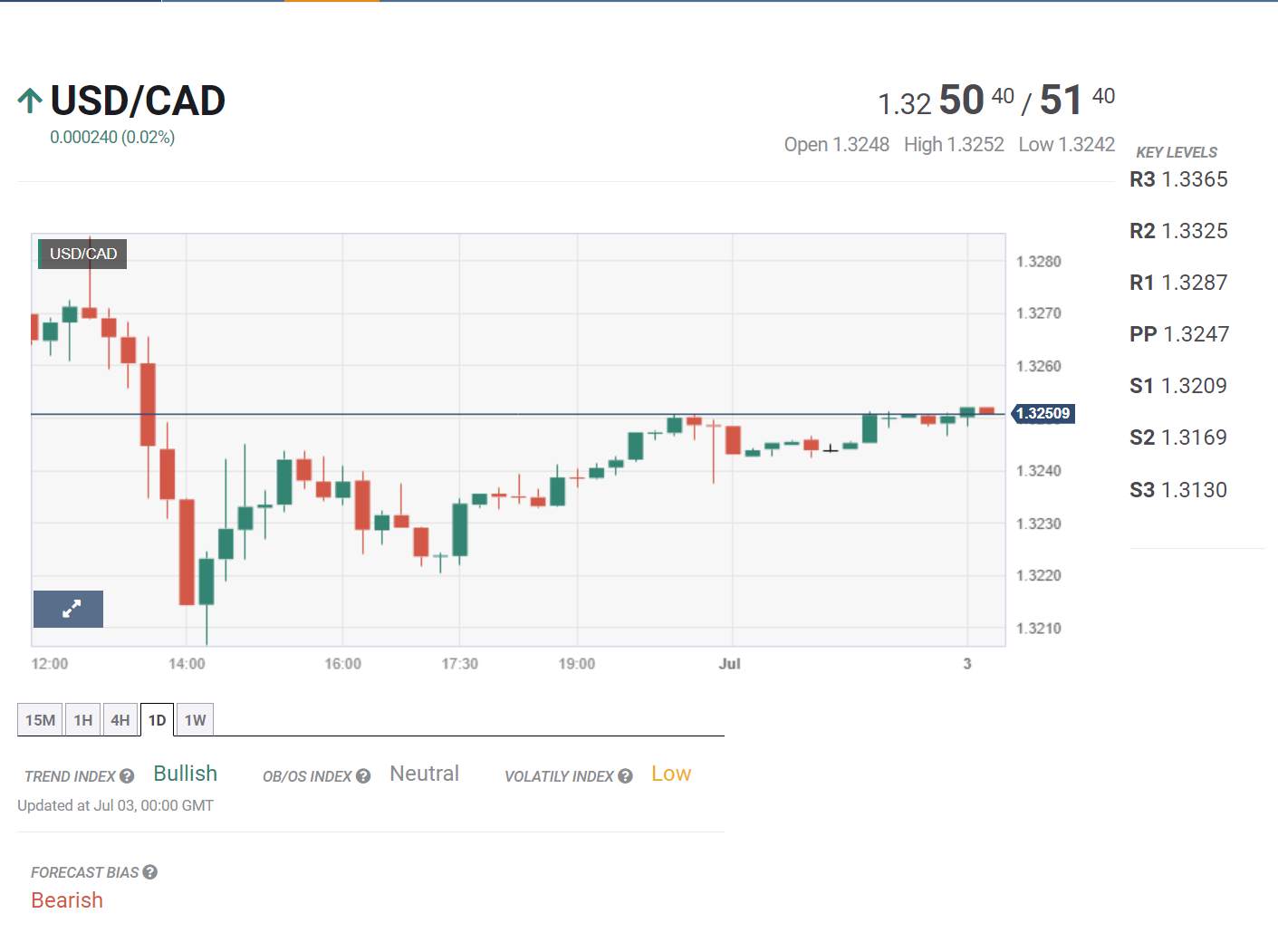Click the 17:30 time axis label
Image resolution: width=1278 pixels, height=952 pixels.
[460, 664]
